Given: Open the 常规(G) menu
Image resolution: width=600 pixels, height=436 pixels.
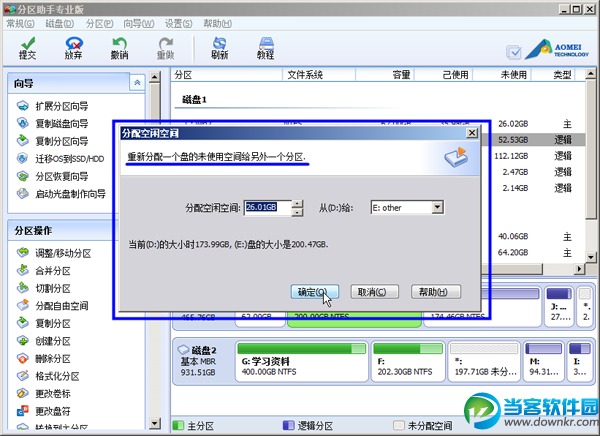Looking at the screenshot, I should [x=20, y=24].
